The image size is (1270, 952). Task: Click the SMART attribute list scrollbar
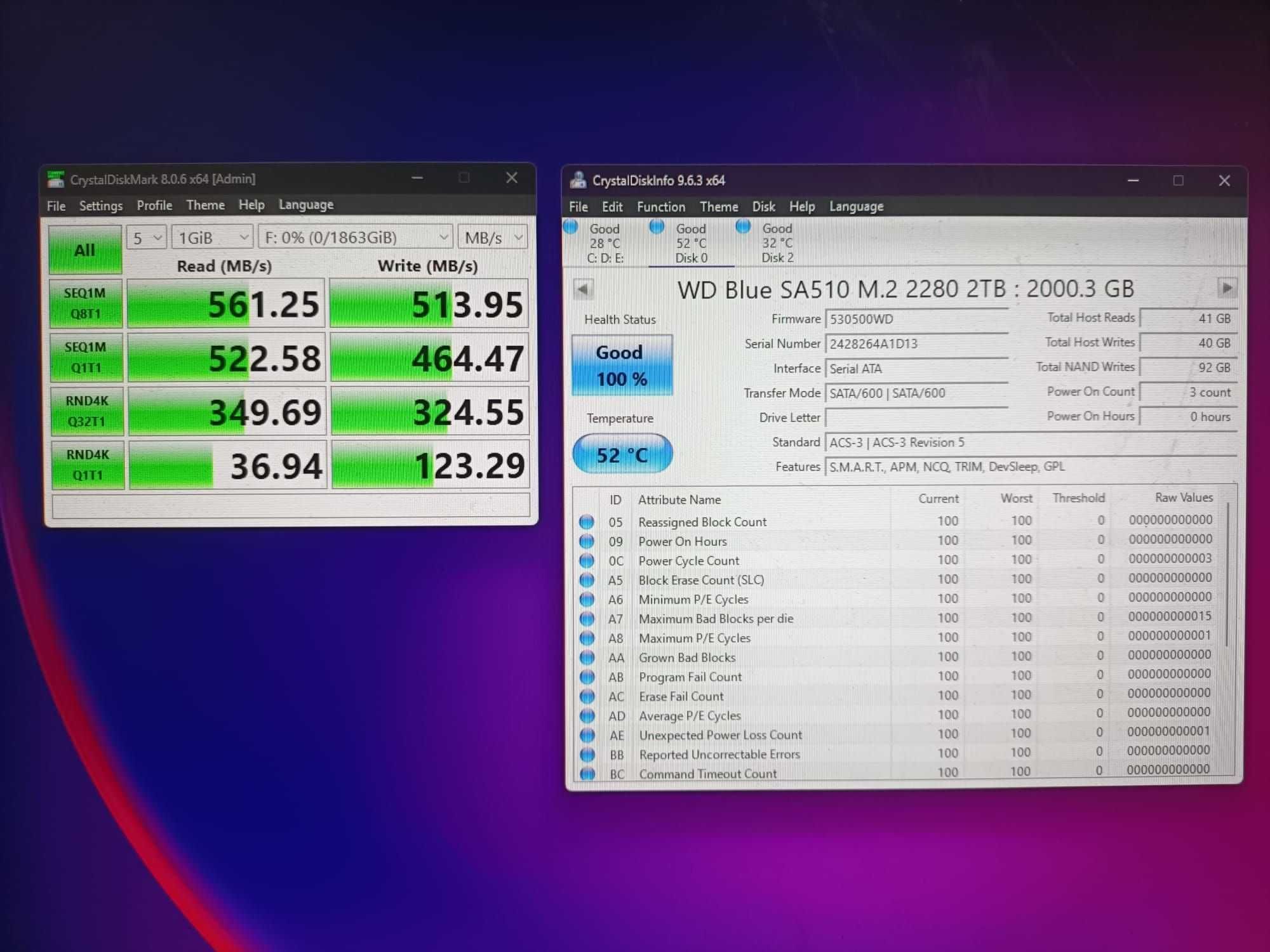click(x=1228, y=574)
